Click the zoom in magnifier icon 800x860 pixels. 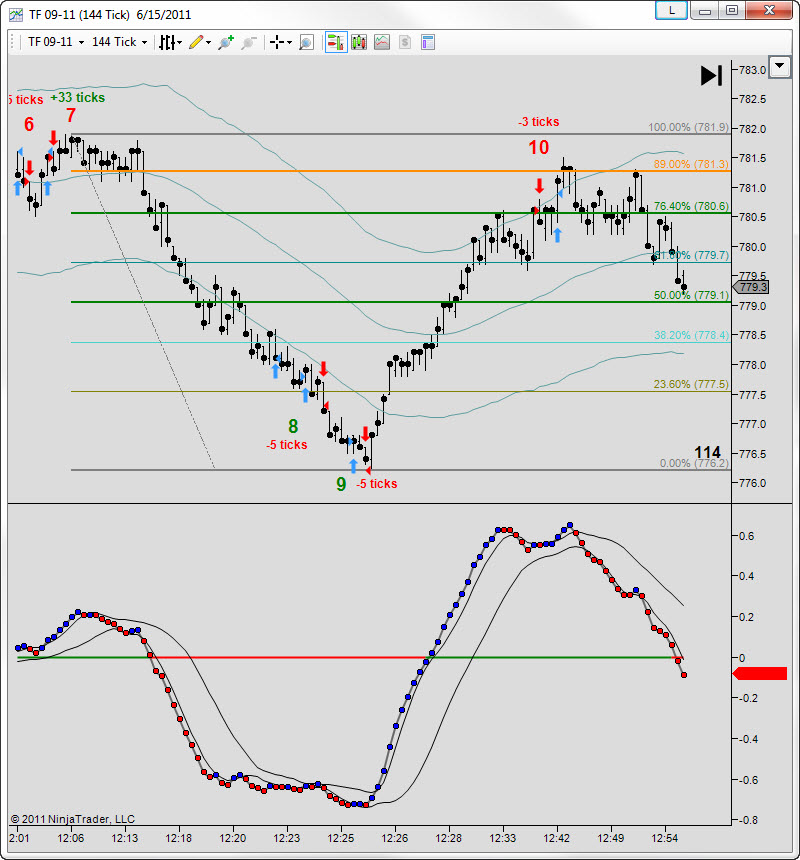coord(226,42)
